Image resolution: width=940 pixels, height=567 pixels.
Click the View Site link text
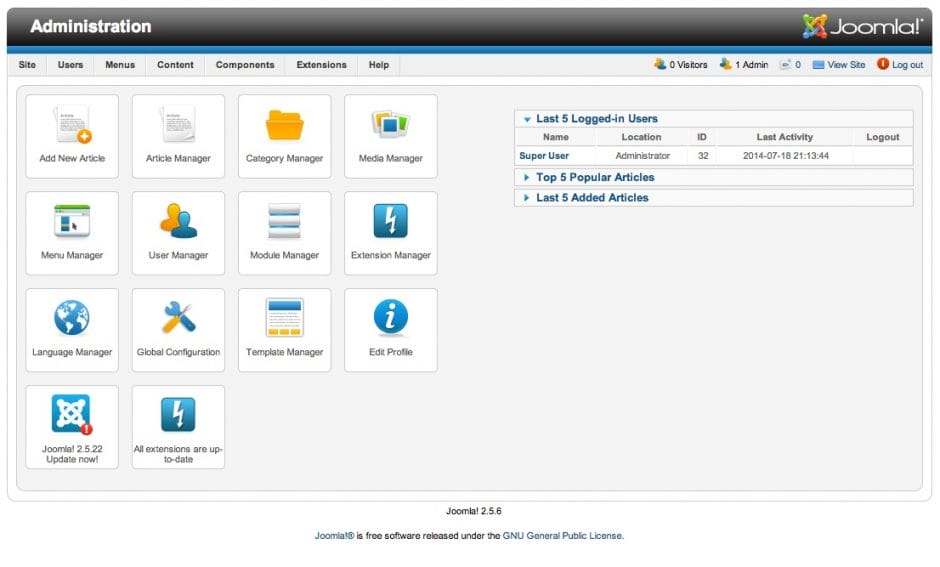point(846,65)
